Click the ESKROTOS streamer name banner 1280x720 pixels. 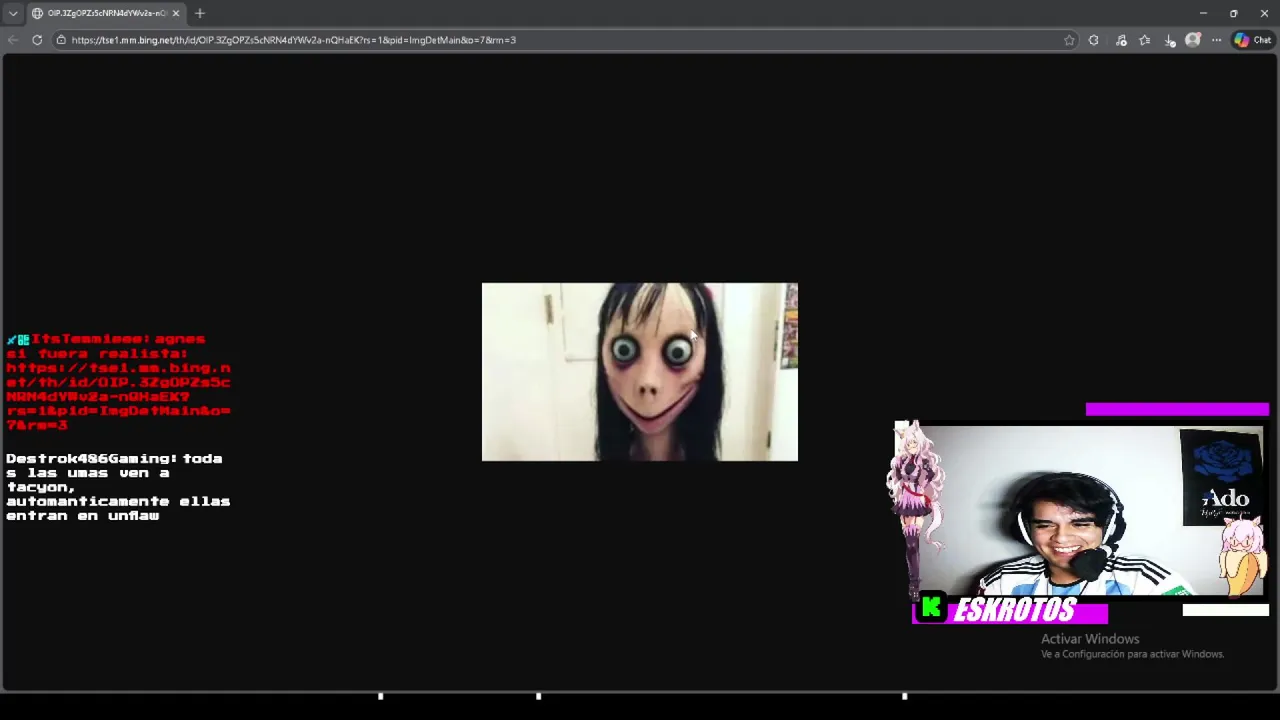[x=1016, y=611]
